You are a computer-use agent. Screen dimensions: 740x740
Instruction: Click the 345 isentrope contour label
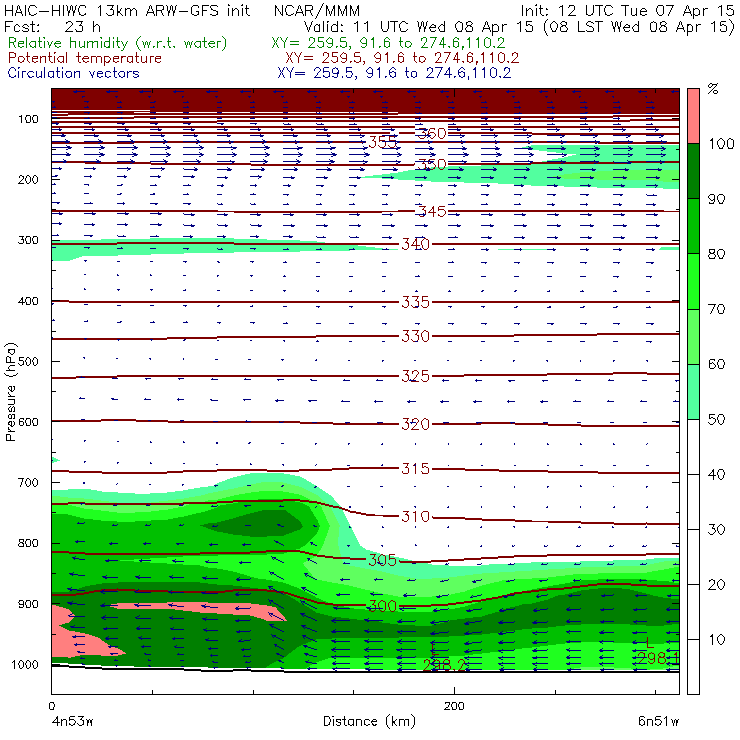click(432, 211)
